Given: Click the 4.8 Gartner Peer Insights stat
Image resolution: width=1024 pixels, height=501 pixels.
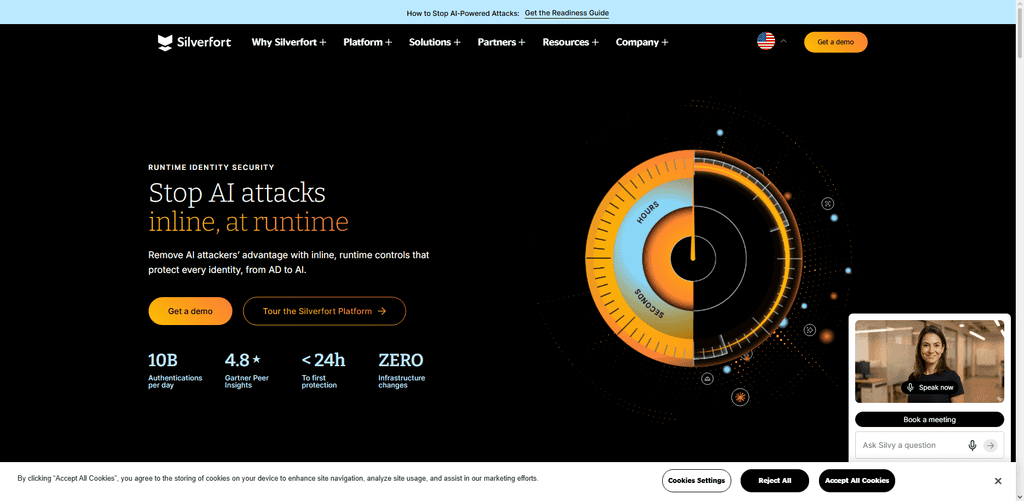Looking at the screenshot, I should tap(247, 370).
